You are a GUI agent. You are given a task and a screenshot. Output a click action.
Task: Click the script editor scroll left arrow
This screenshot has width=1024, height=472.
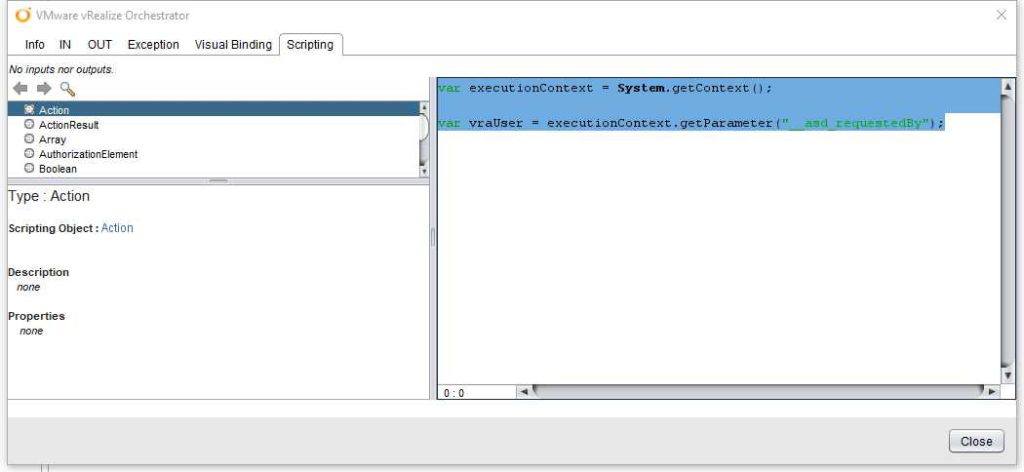[523, 392]
